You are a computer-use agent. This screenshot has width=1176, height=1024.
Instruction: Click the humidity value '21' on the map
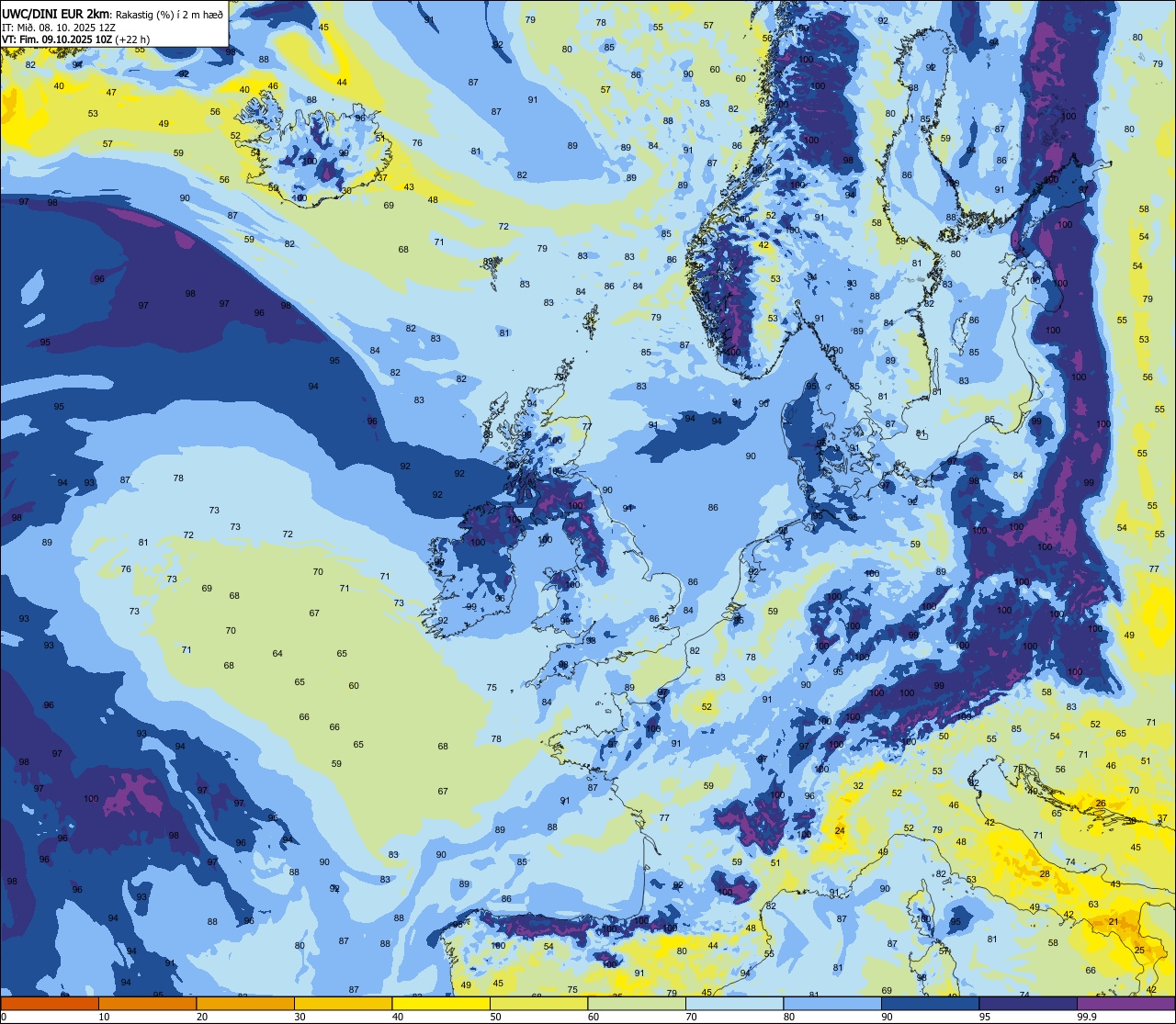click(x=1114, y=922)
